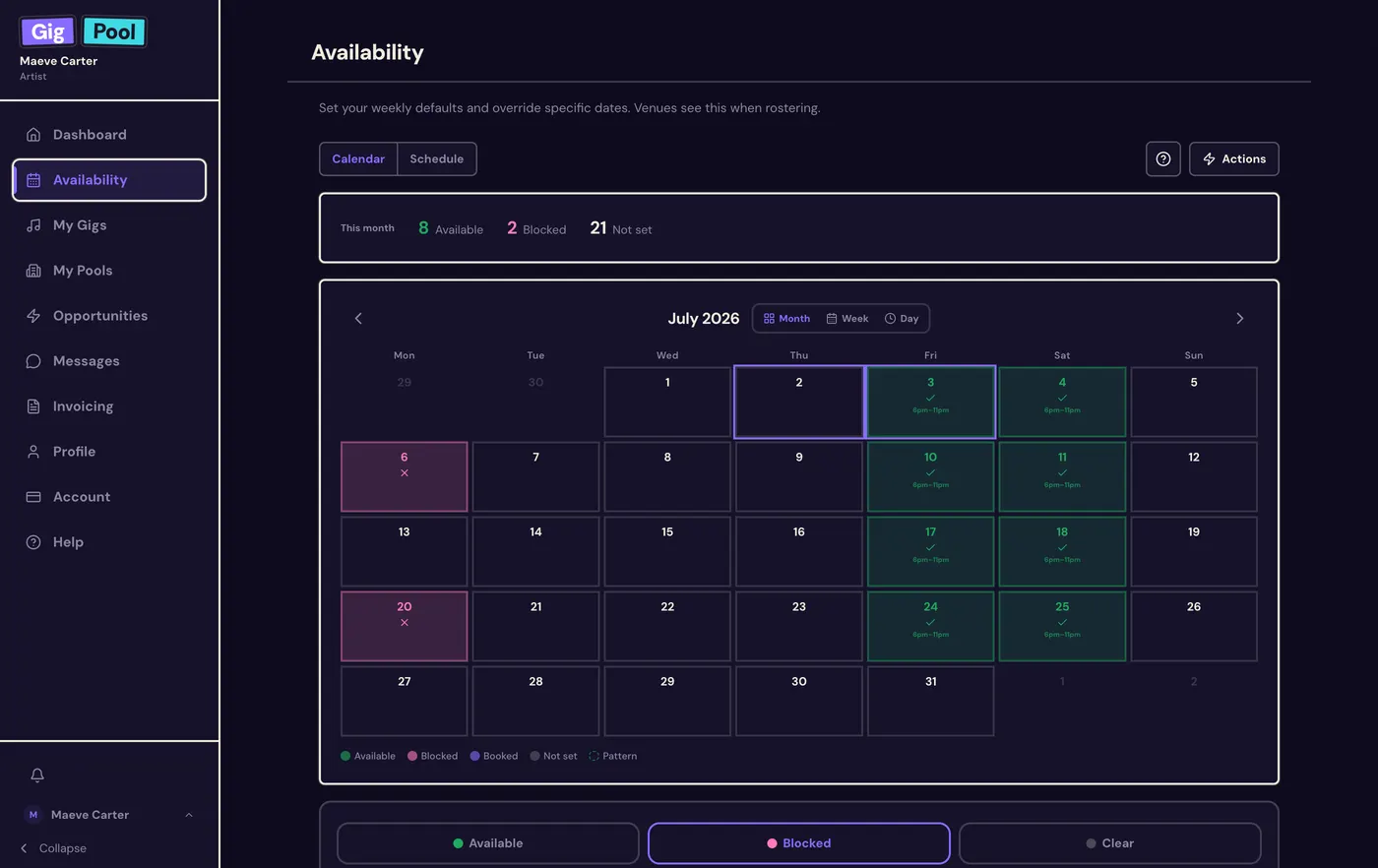Select available day July 18

point(1062,551)
